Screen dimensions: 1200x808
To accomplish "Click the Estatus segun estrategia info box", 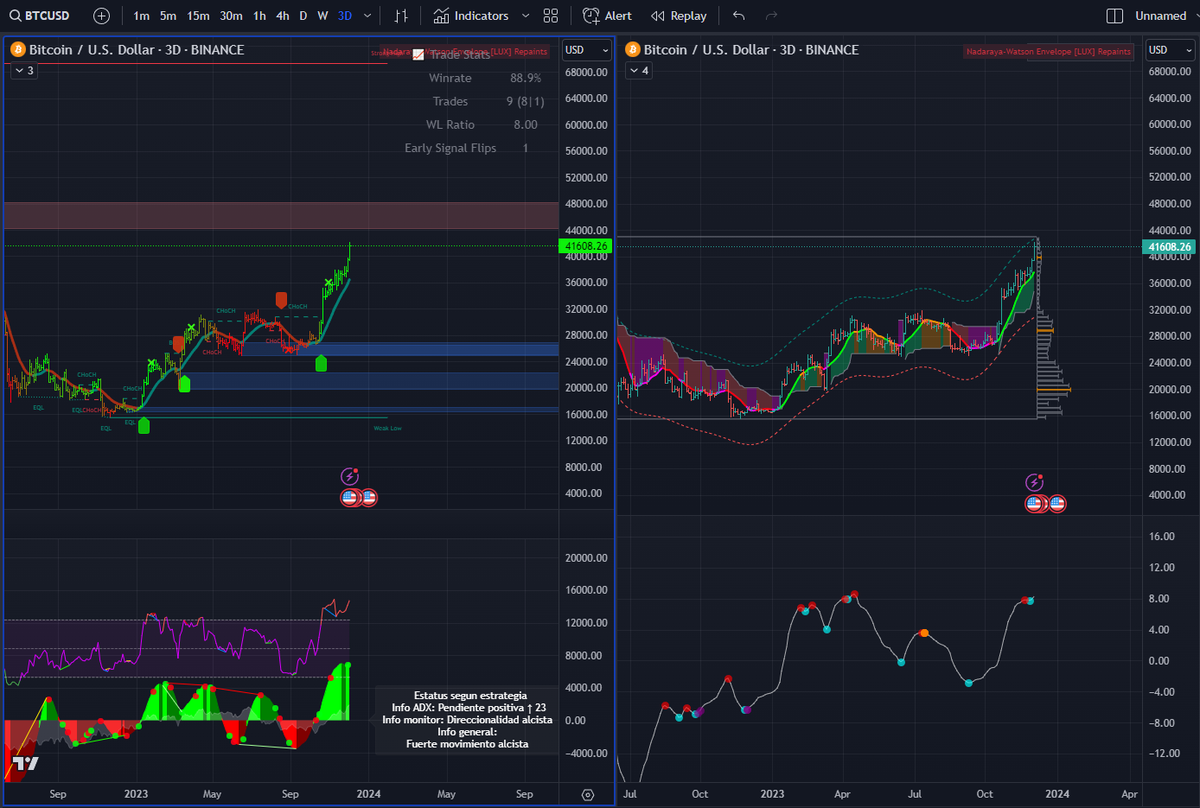I will tap(468, 719).
